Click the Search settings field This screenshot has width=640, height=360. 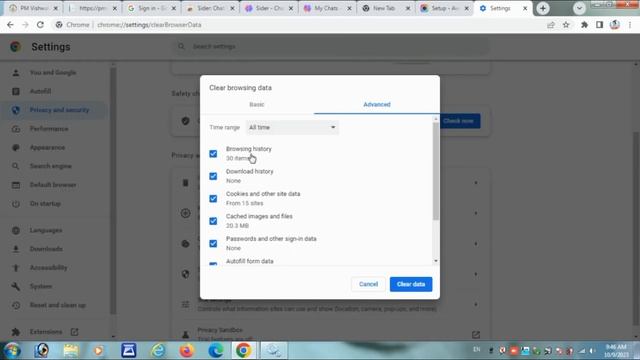tap(331, 47)
